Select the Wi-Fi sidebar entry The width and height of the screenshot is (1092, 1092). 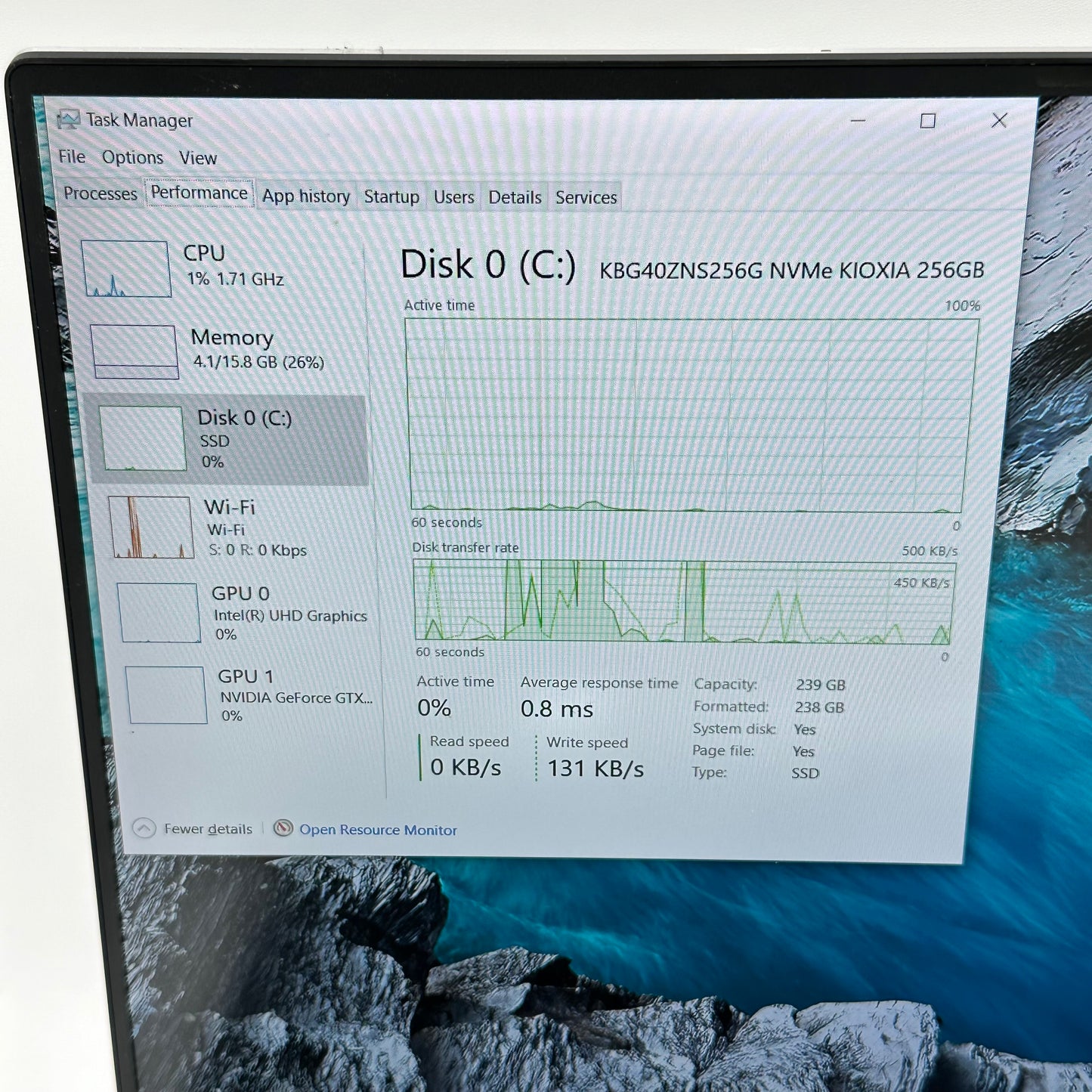[x=238, y=527]
